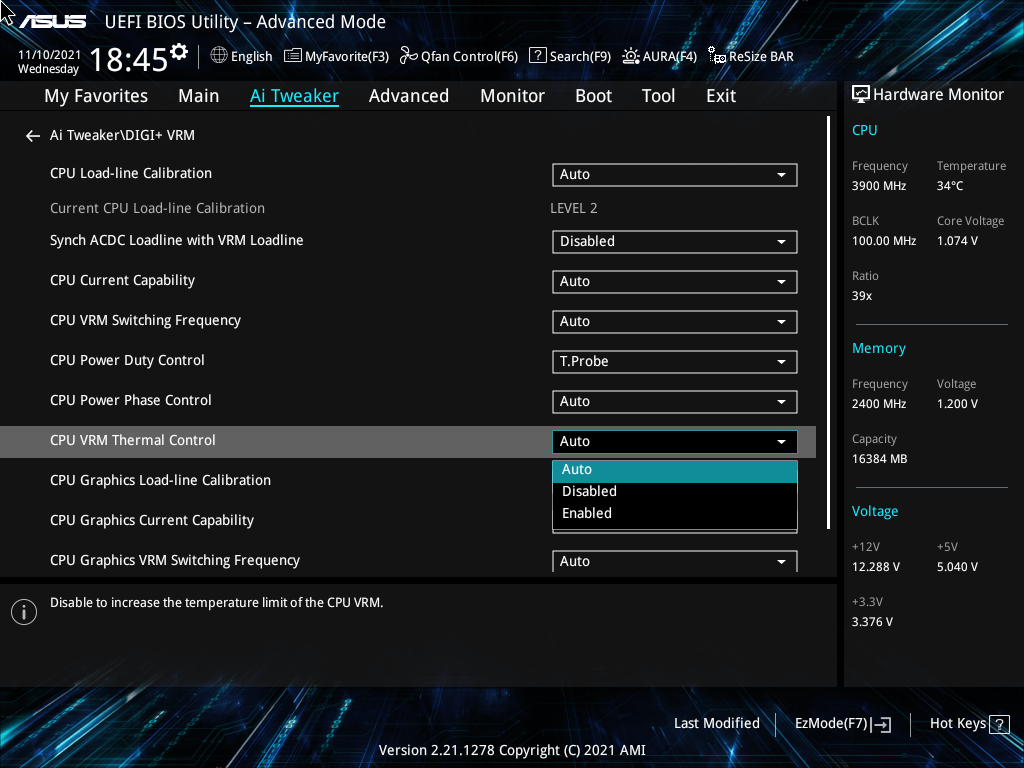Screen dimensions: 1024x768
Task: Click the Hardware Monitor display icon
Action: [x=861, y=95]
